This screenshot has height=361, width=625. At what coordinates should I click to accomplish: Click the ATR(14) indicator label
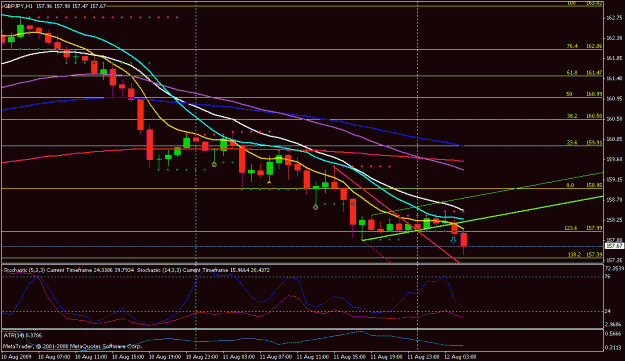click(22, 336)
